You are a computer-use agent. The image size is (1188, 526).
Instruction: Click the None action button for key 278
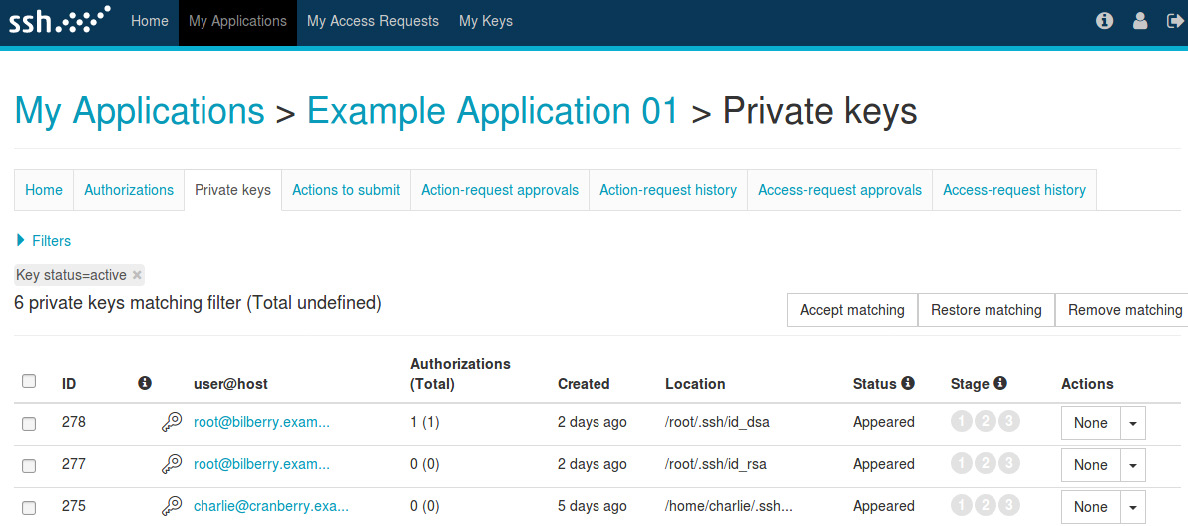pyautogui.click(x=1091, y=424)
